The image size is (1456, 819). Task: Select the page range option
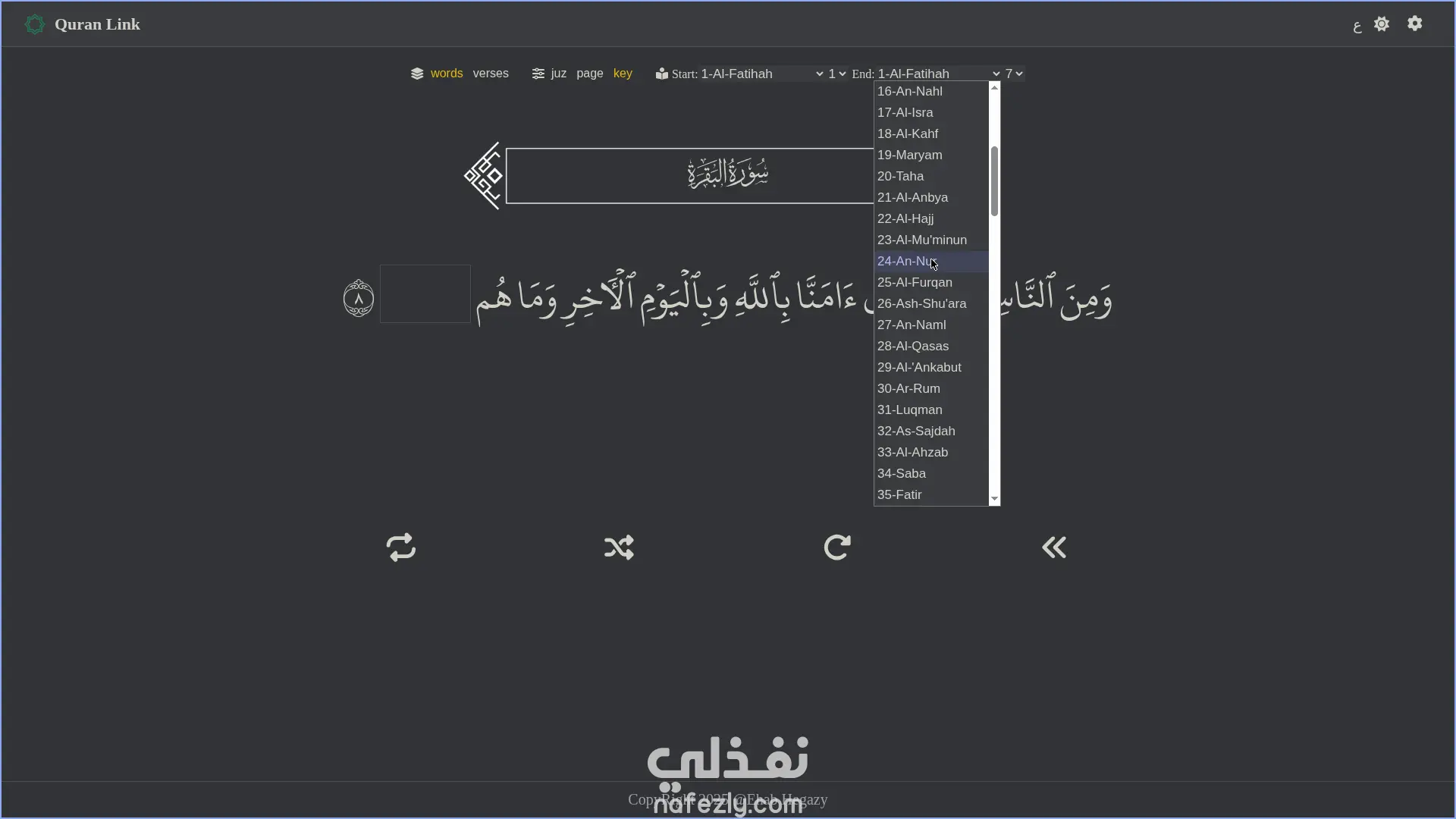(x=589, y=74)
